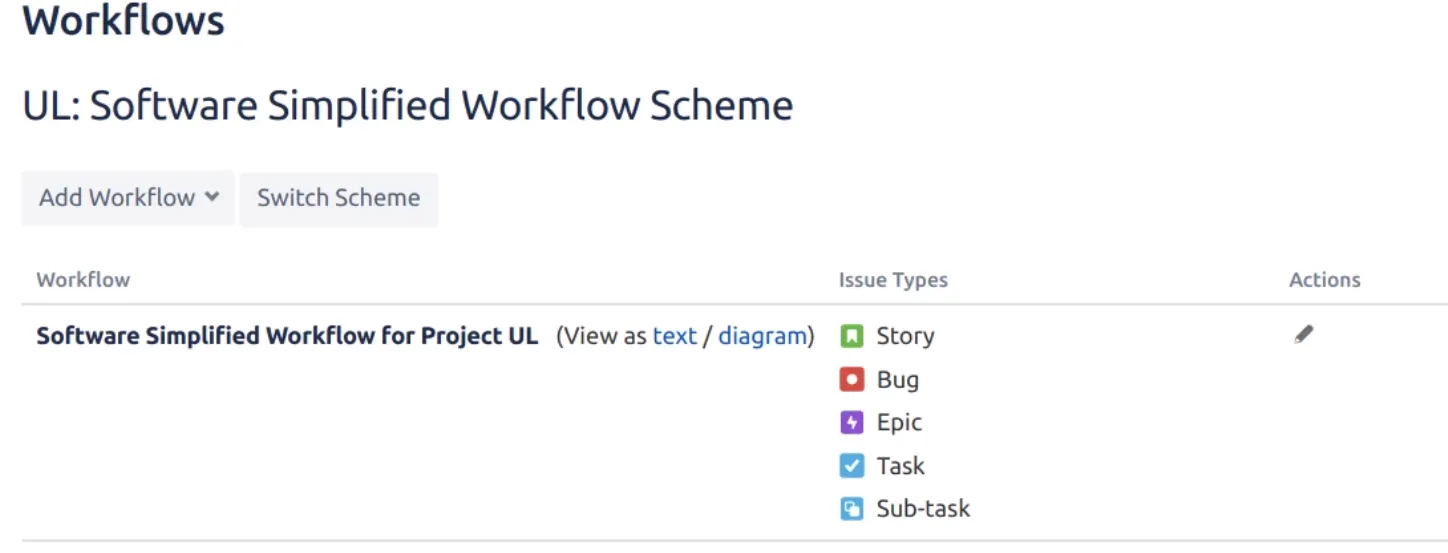Open the Add Workflow dropdown
The height and width of the screenshot is (553, 1448).
(128, 198)
